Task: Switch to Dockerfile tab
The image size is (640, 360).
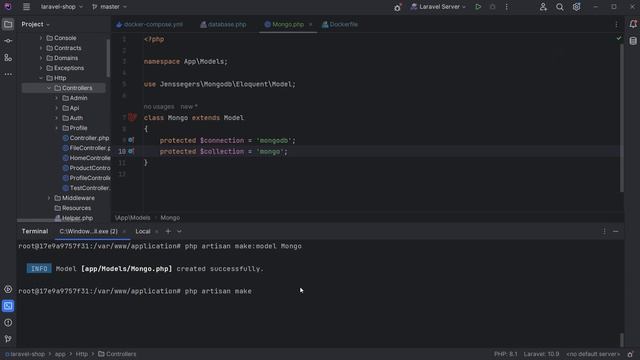Action: (x=340, y=24)
